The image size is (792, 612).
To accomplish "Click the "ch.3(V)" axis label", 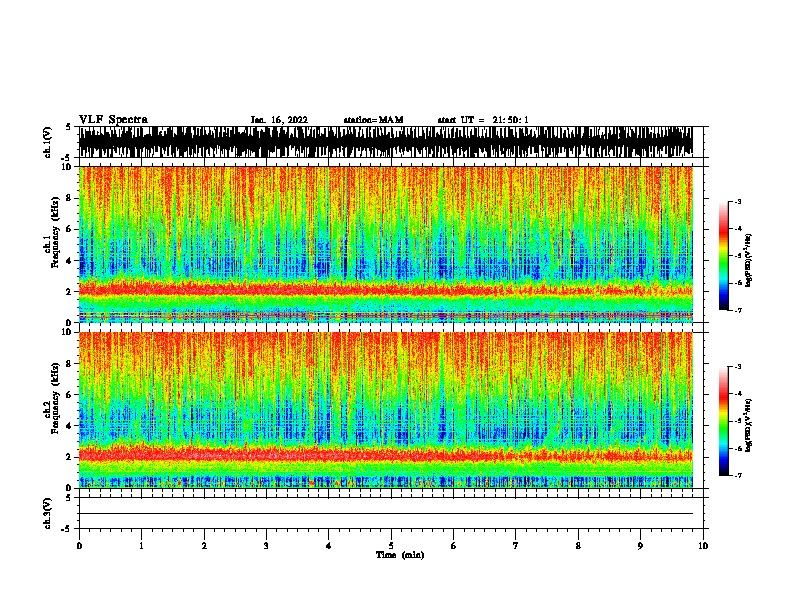I will pos(47,513).
